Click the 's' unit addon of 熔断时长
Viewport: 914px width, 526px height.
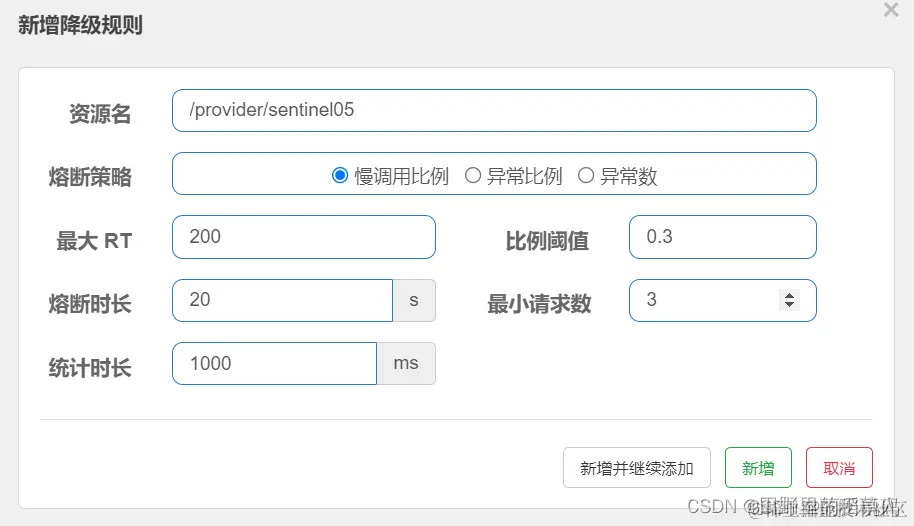(x=414, y=300)
